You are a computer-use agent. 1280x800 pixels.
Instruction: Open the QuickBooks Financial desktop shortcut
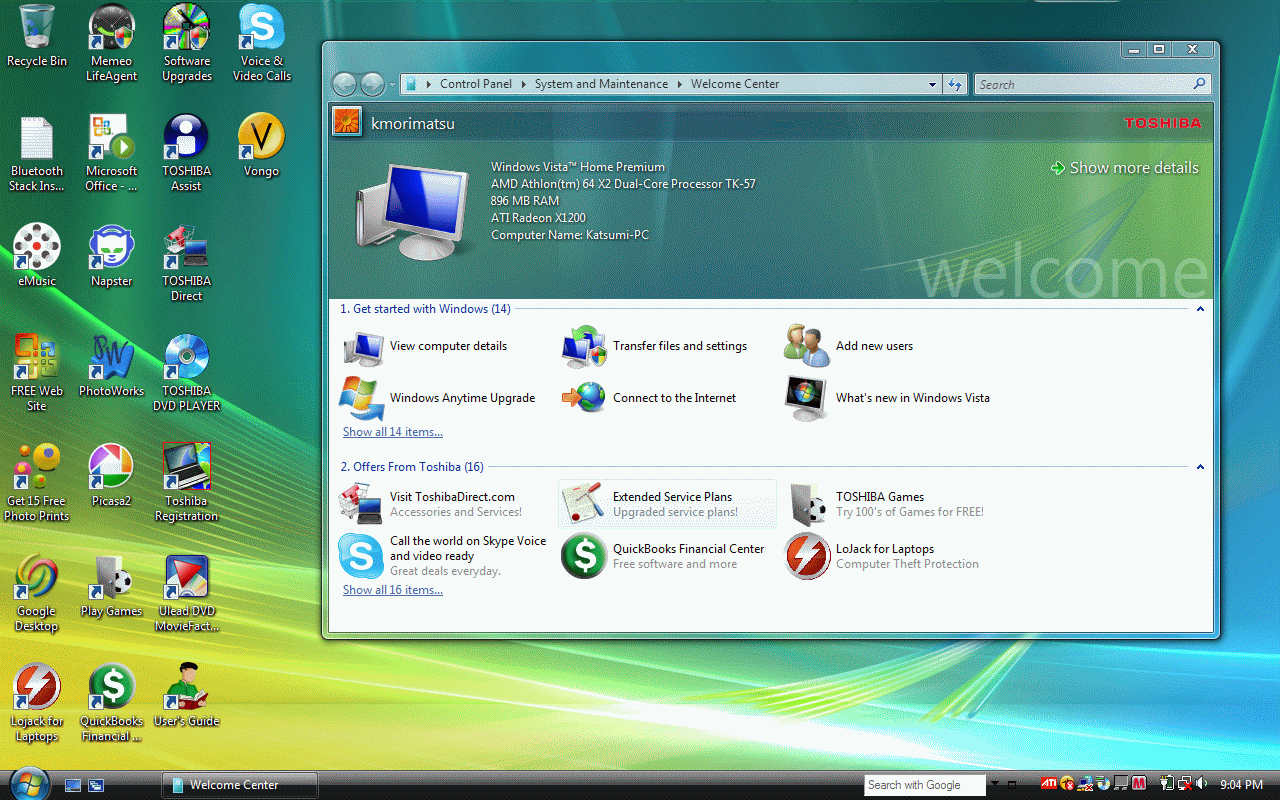pyautogui.click(x=112, y=703)
